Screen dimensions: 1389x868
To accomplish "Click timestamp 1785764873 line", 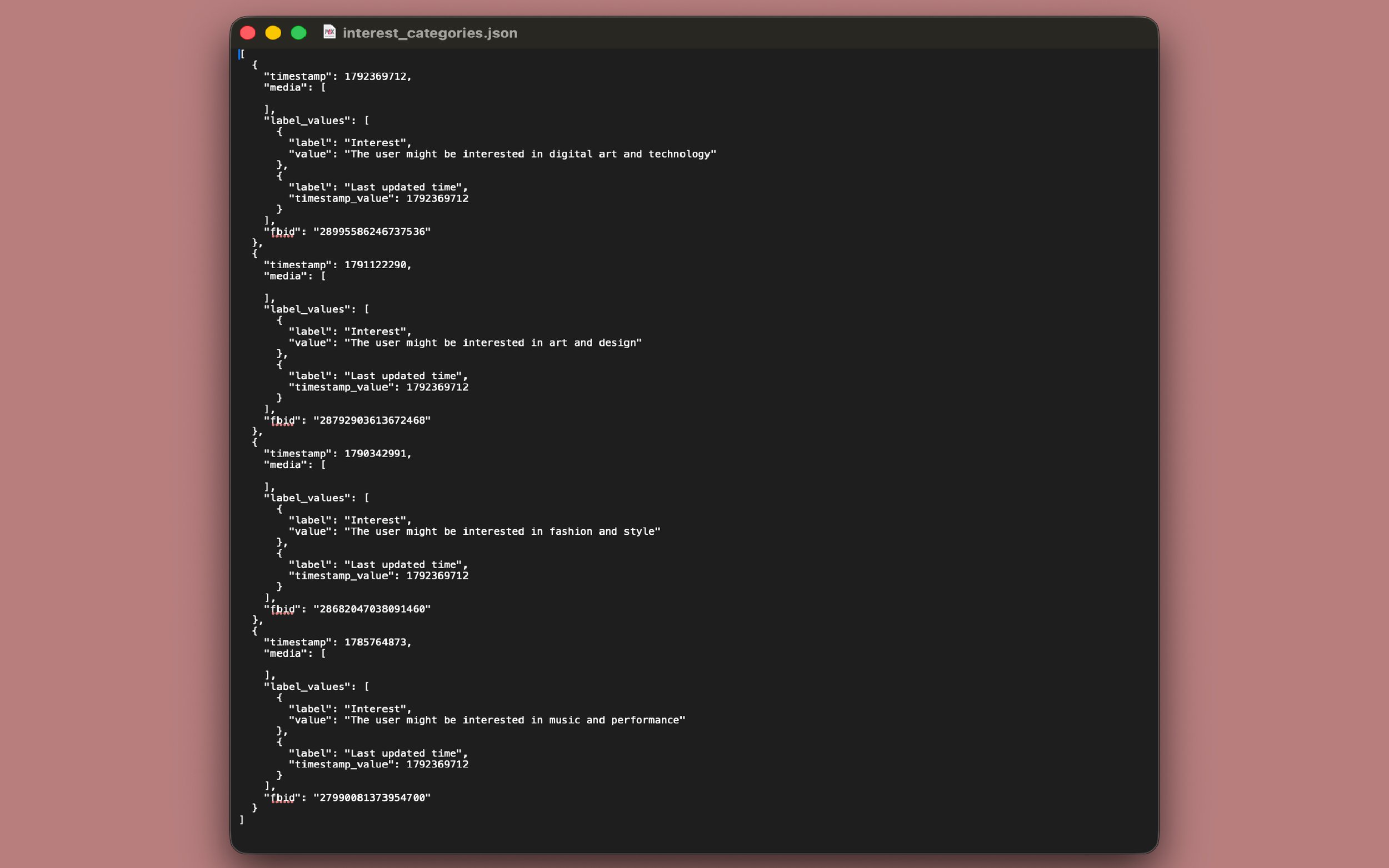I will pos(338,643).
